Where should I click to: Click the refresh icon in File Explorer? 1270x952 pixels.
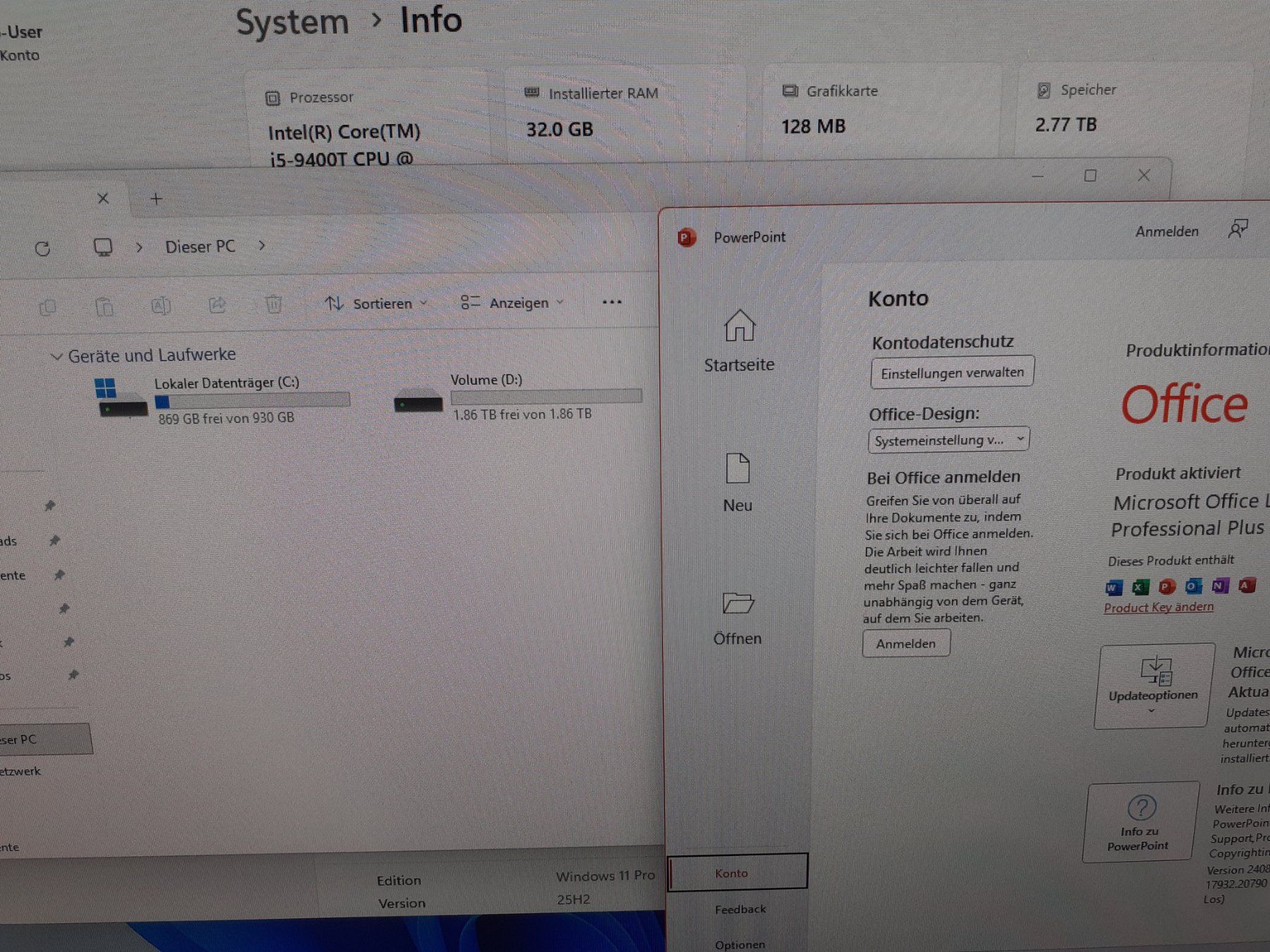click(x=42, y=248)
